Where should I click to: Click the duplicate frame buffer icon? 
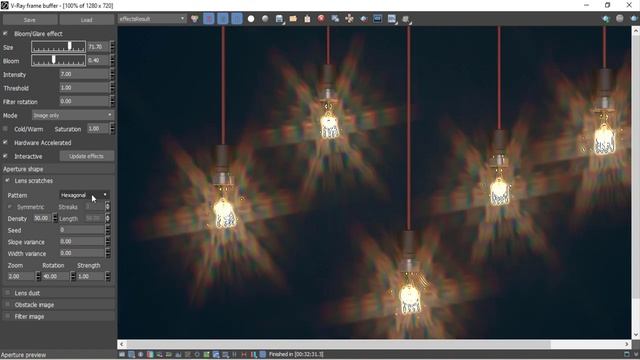[x=335, y=19]
